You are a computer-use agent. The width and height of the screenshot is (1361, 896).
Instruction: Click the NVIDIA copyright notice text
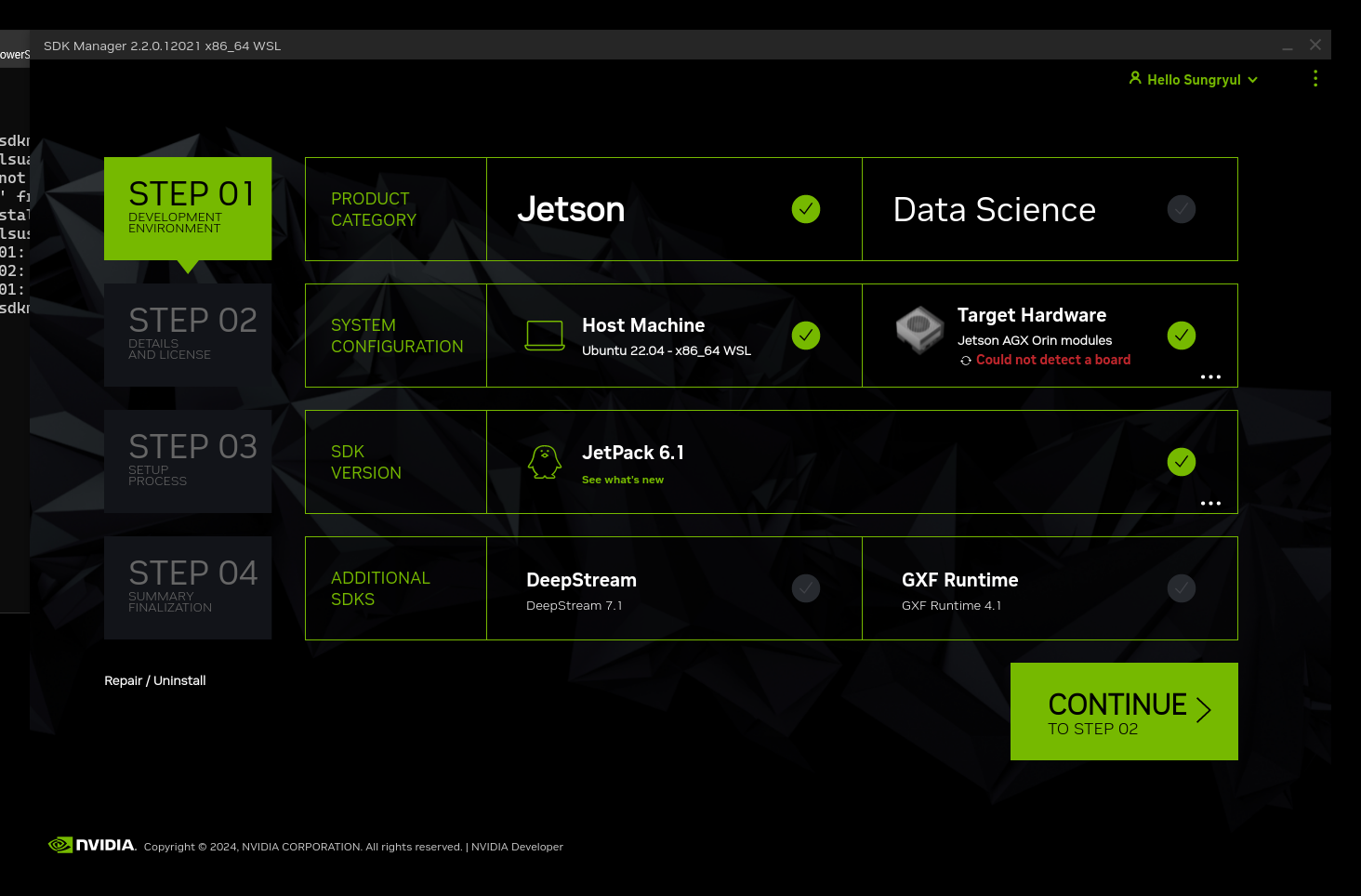(303, 847)
